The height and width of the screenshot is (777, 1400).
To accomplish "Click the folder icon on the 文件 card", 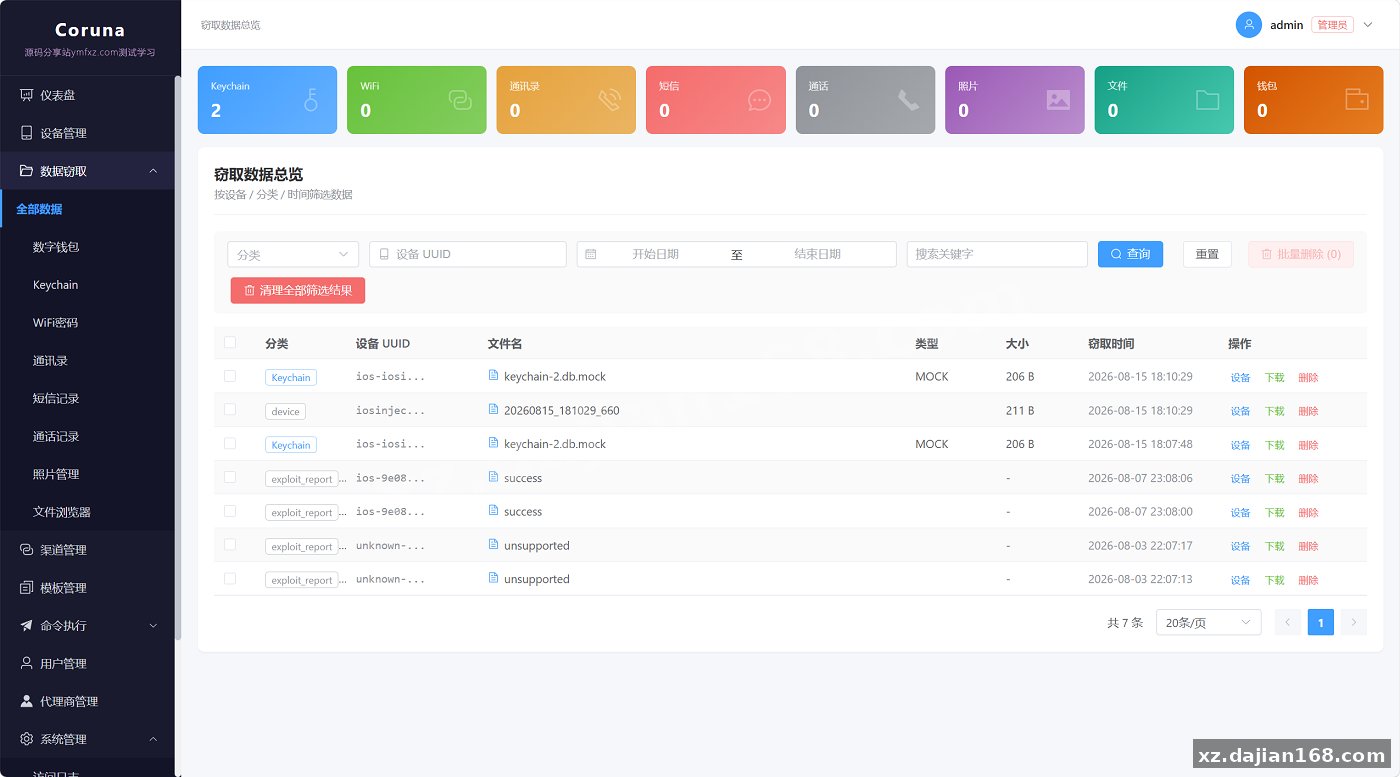I will [1207, 100].
